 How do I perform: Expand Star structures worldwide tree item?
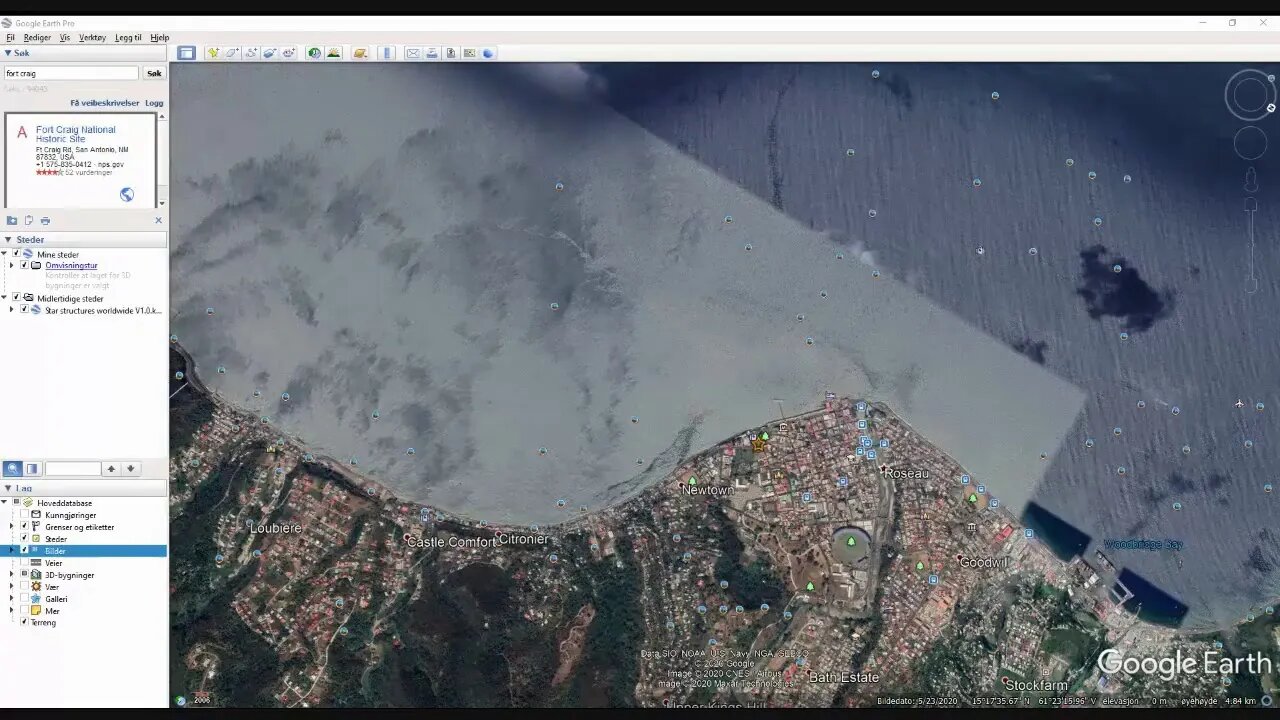tap(12, 310)
